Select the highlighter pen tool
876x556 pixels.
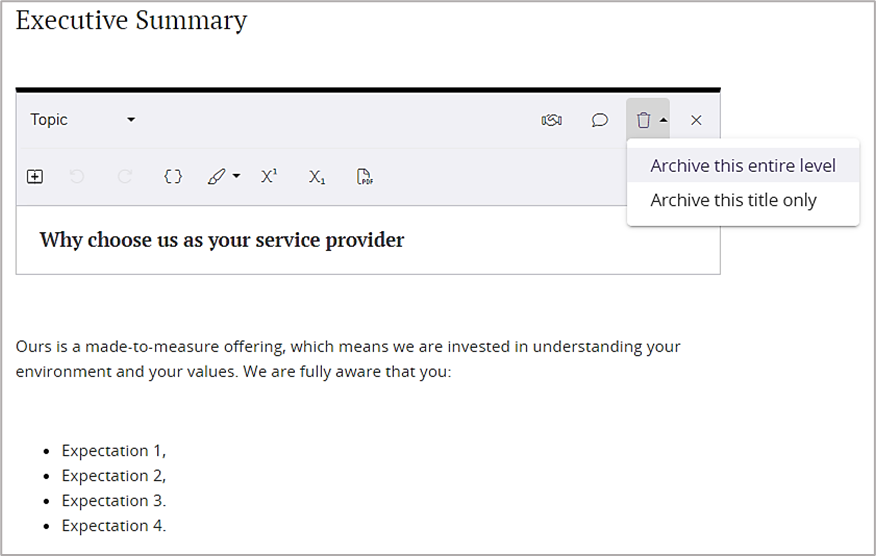216,177
